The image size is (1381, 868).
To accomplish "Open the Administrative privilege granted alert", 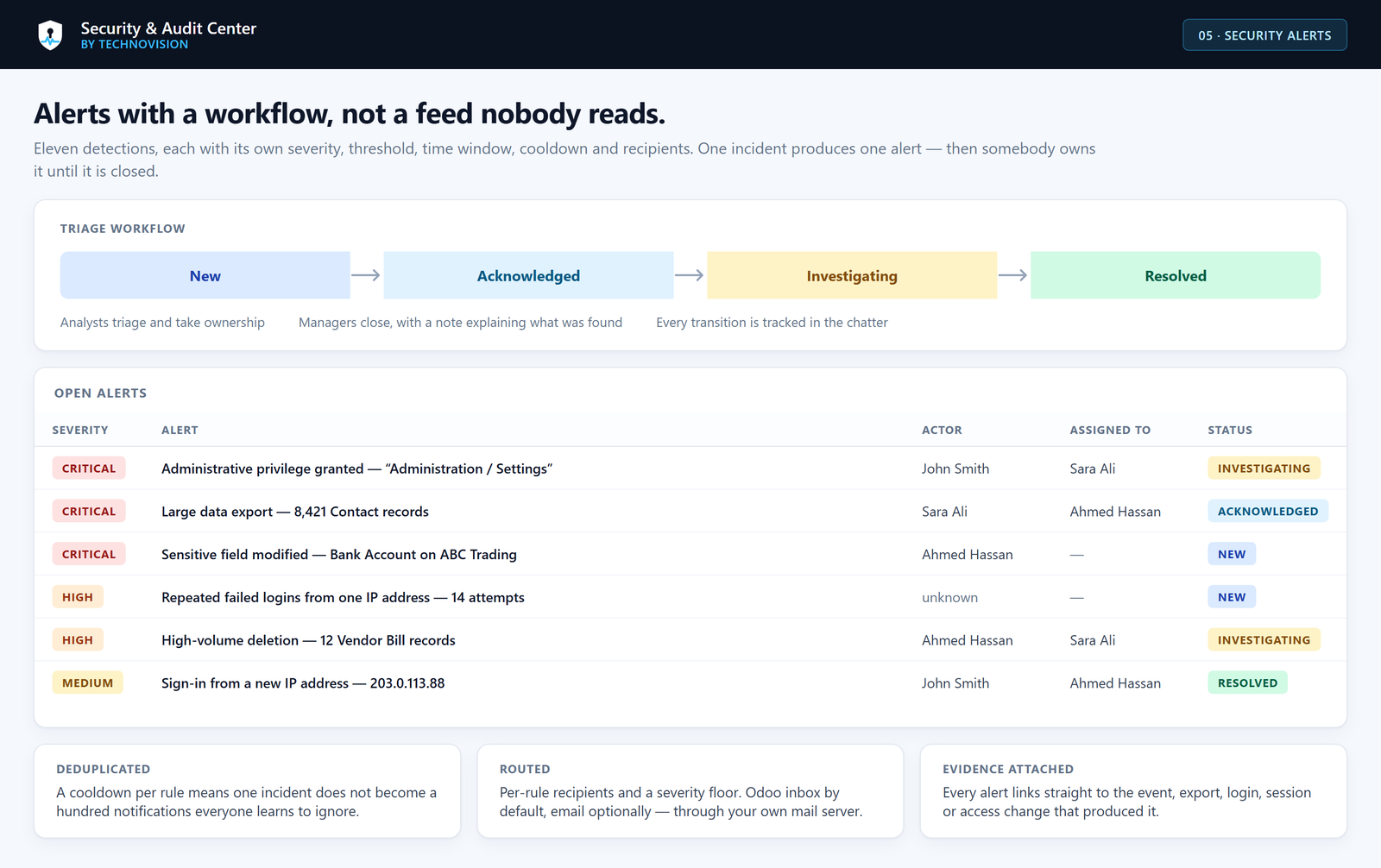I will [356, 469].
